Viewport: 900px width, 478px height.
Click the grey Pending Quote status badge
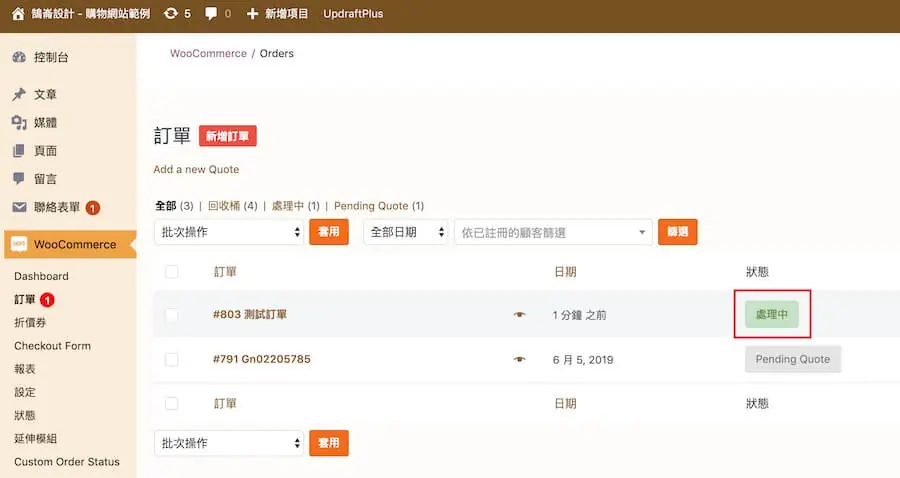[x=793, y=359]
